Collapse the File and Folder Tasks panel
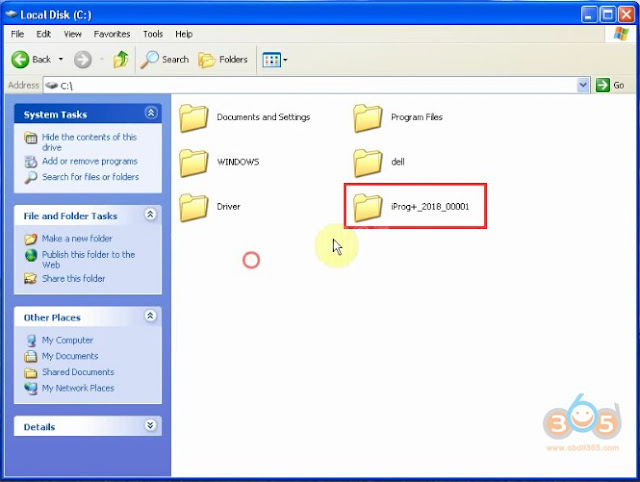Screen dimensions: 640x482 (150, 214)
